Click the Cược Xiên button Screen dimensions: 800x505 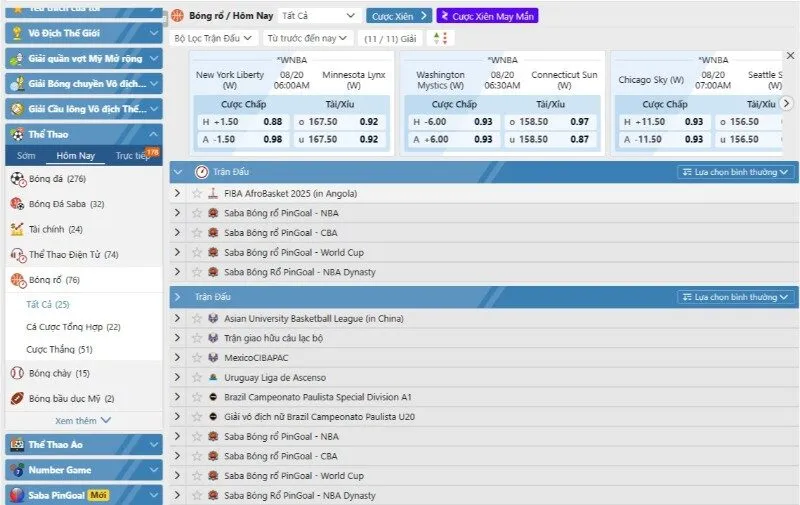398,16
